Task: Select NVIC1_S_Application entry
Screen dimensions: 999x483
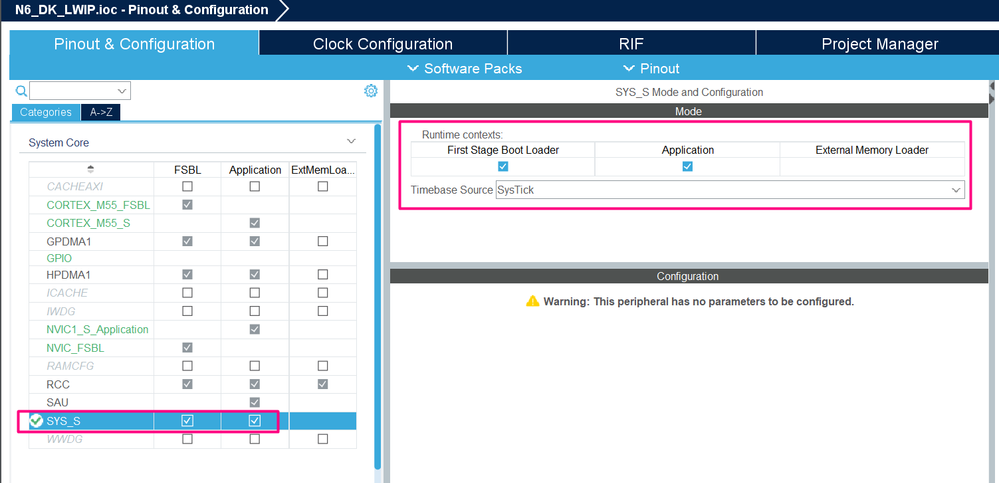Action: coord(97,329)
